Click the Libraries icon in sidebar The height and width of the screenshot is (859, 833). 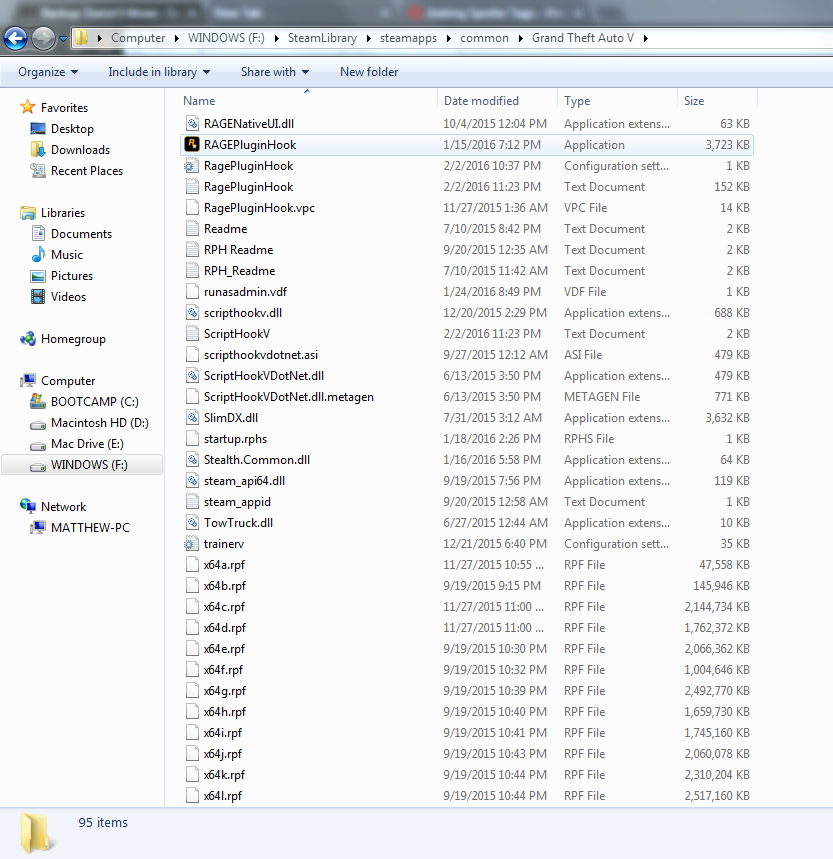pos(28,213)
